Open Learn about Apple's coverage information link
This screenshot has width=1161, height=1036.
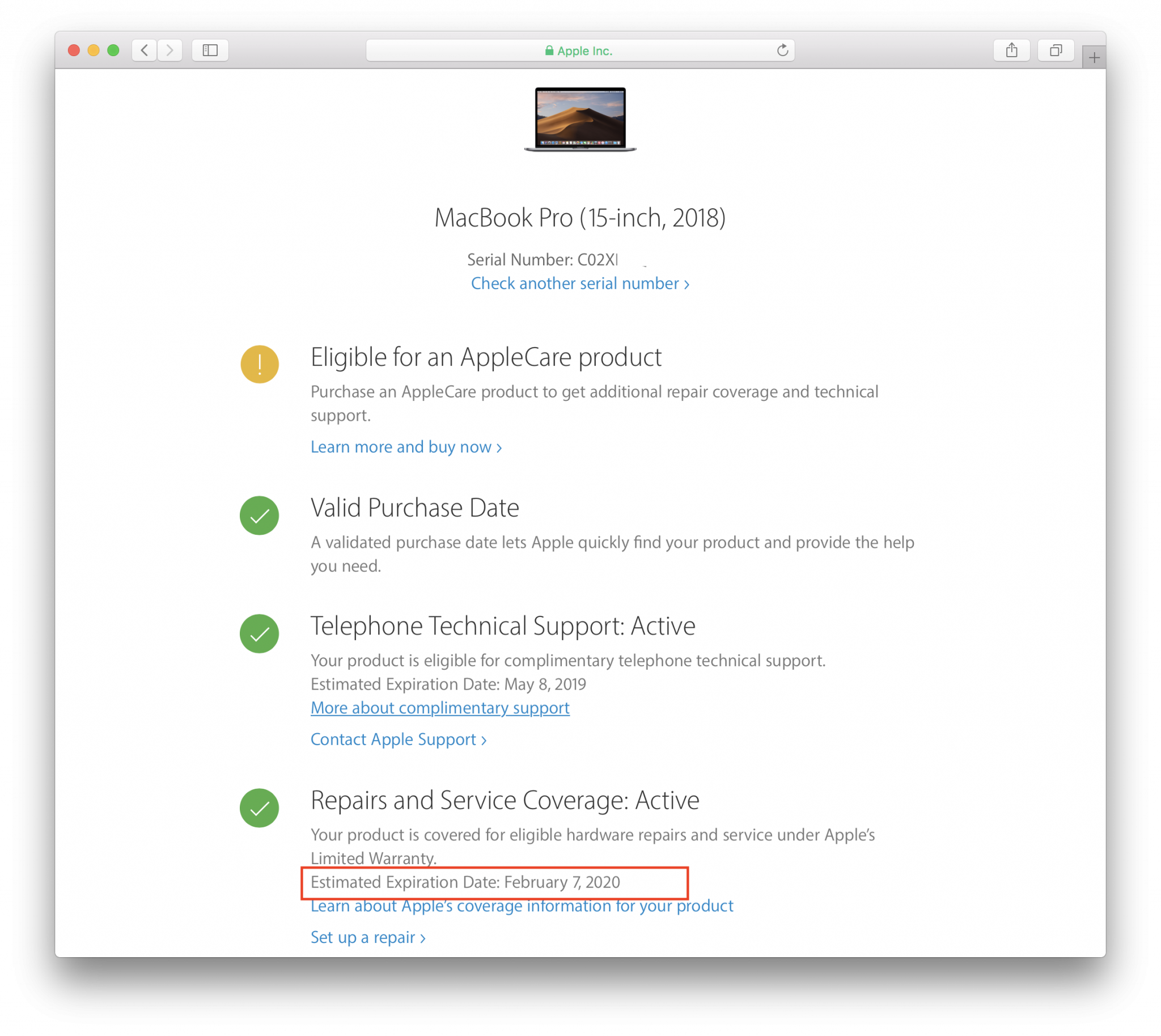(x=522, y=906)
